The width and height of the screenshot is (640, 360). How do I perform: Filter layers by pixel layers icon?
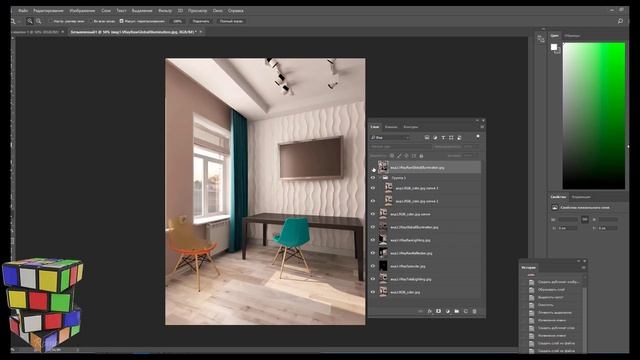pyautogui.click(x=427, y=138)
